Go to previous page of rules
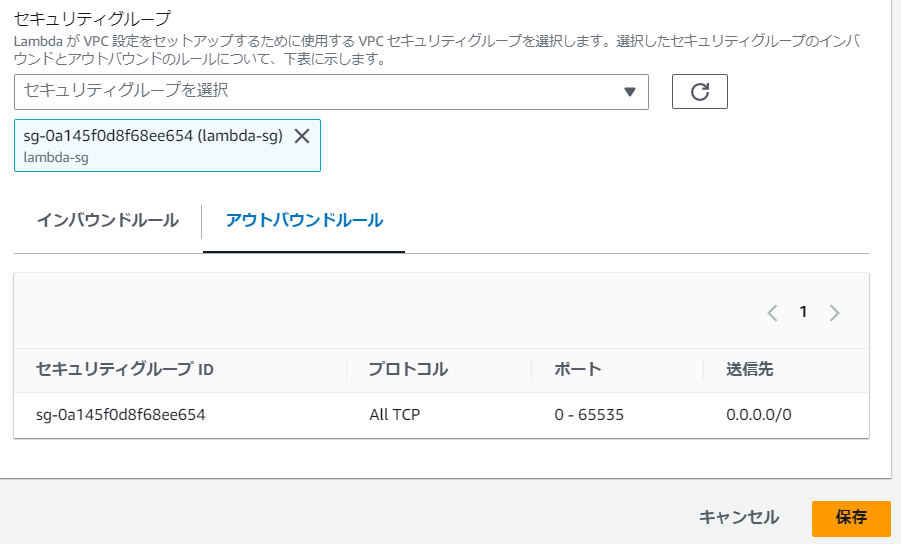 pyautogui.click(x=772, y=312)
